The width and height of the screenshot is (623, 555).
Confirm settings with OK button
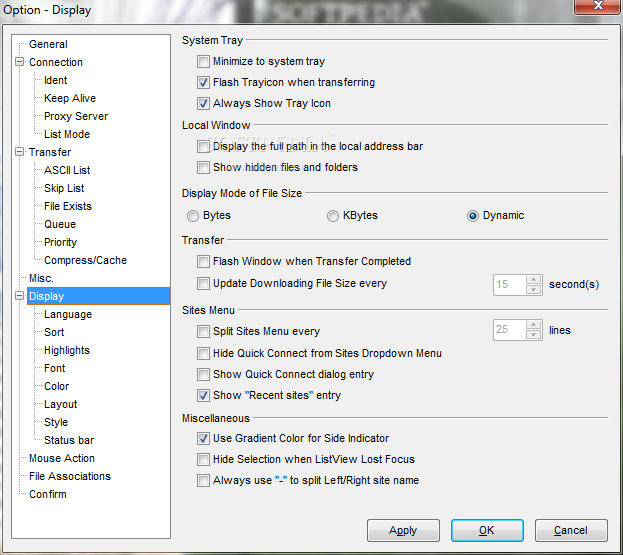[487, 530]
